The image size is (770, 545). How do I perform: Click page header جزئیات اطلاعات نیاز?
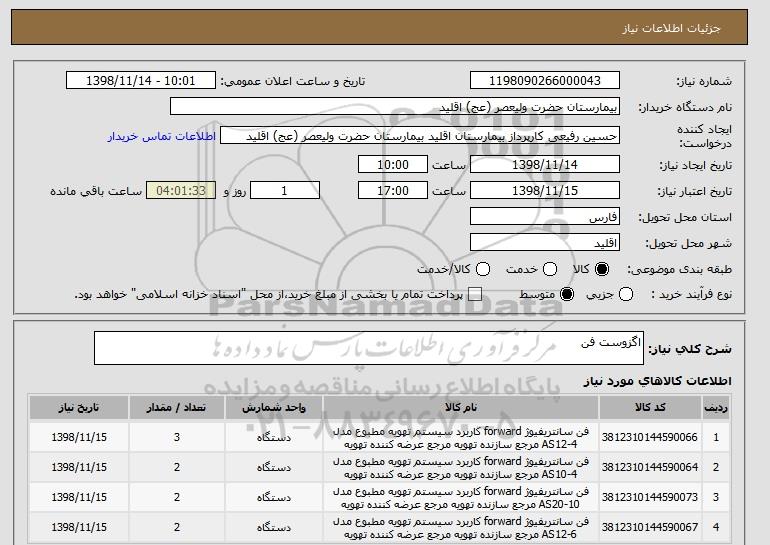click(671, 28)
